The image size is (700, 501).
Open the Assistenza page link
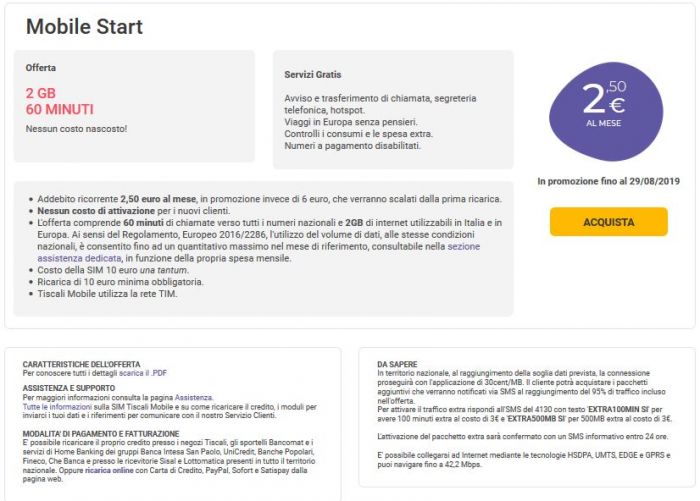click(x=193, y=397)
